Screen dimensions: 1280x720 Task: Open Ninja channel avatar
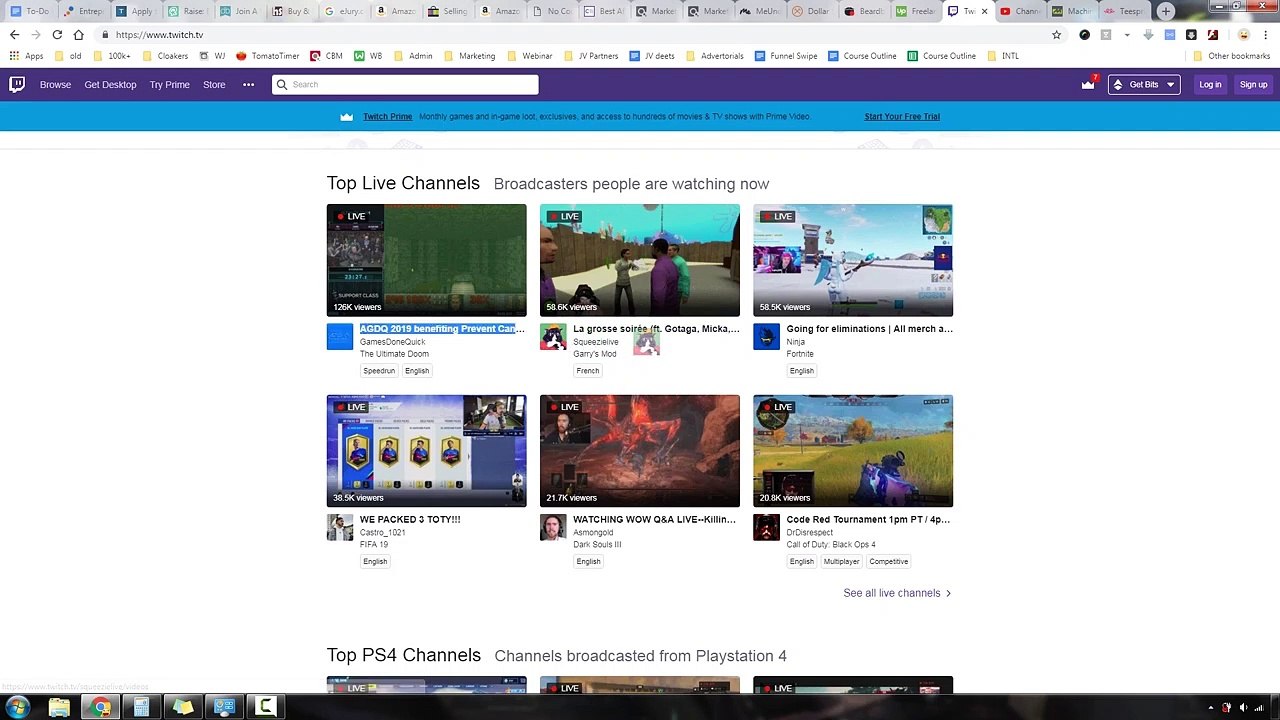coord(766,337)
